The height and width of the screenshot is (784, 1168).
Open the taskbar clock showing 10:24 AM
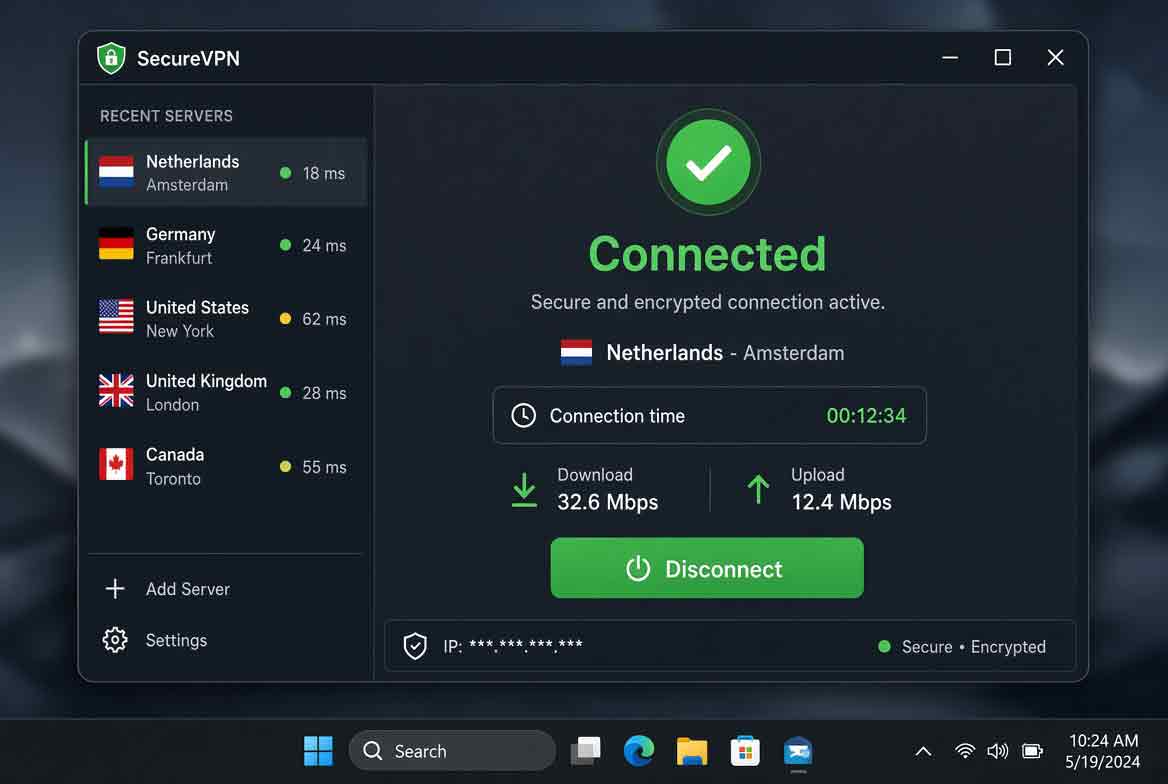pyautogui.click(x=1103, y=750)
